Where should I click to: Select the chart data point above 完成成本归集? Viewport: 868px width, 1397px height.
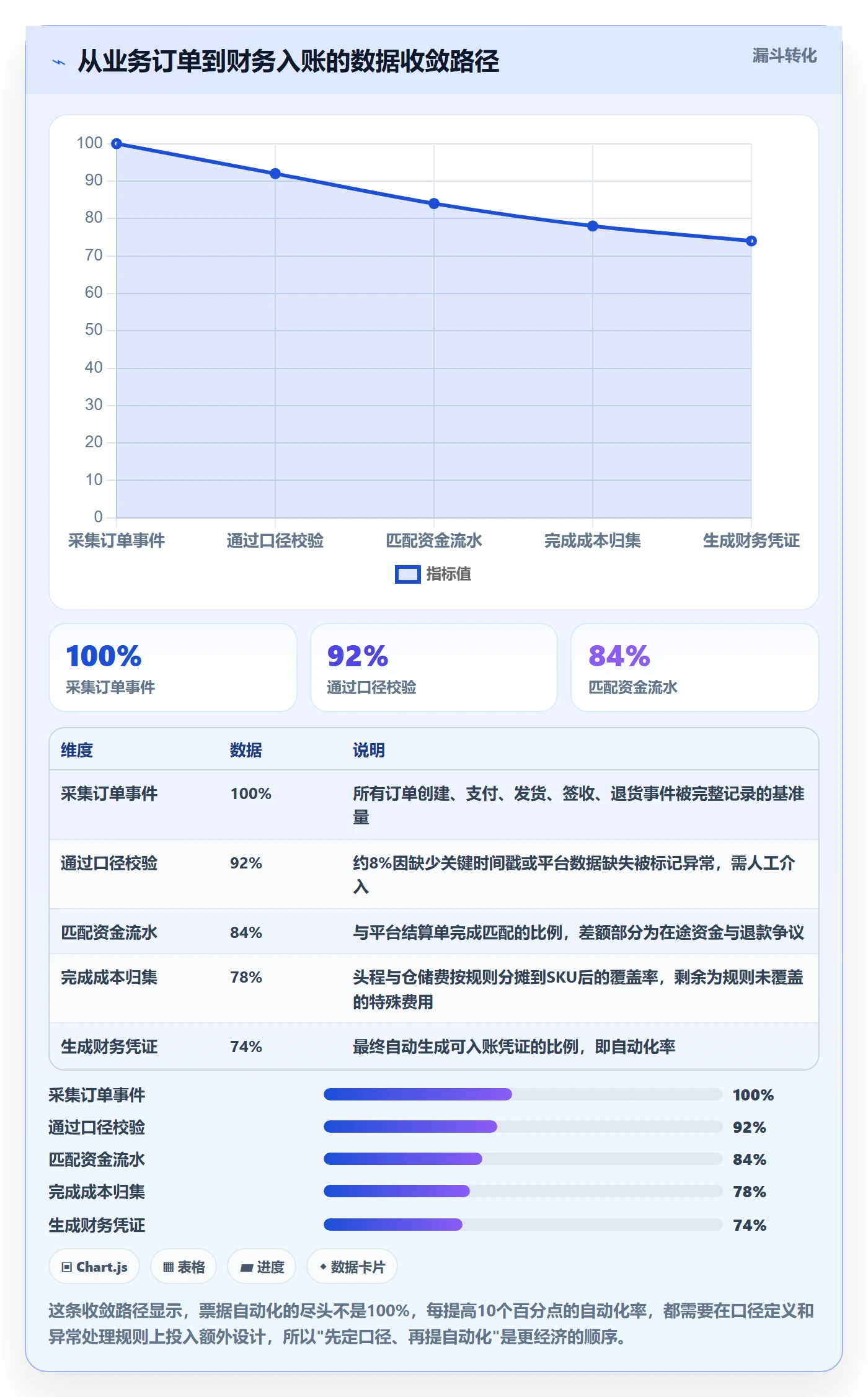click(x=593, y=226)
